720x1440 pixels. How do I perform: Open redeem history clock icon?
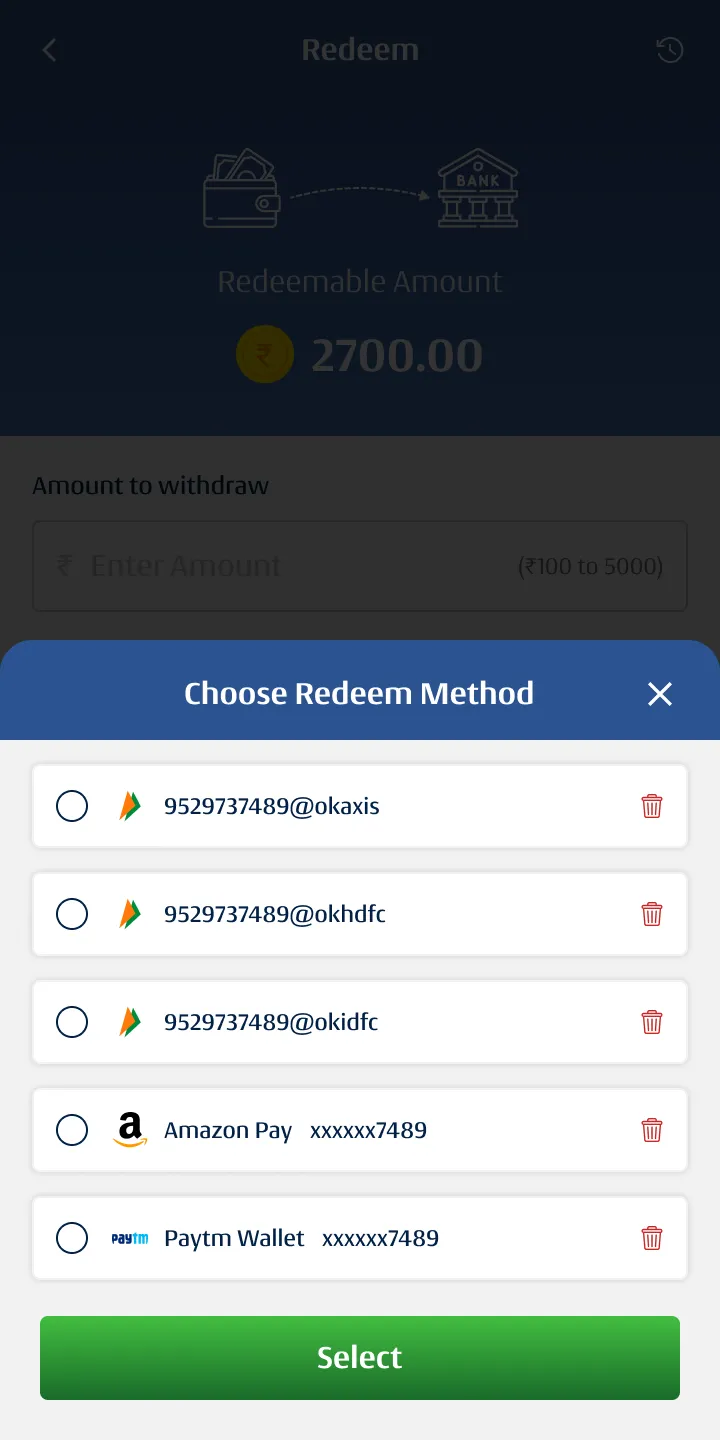point(669,50)
